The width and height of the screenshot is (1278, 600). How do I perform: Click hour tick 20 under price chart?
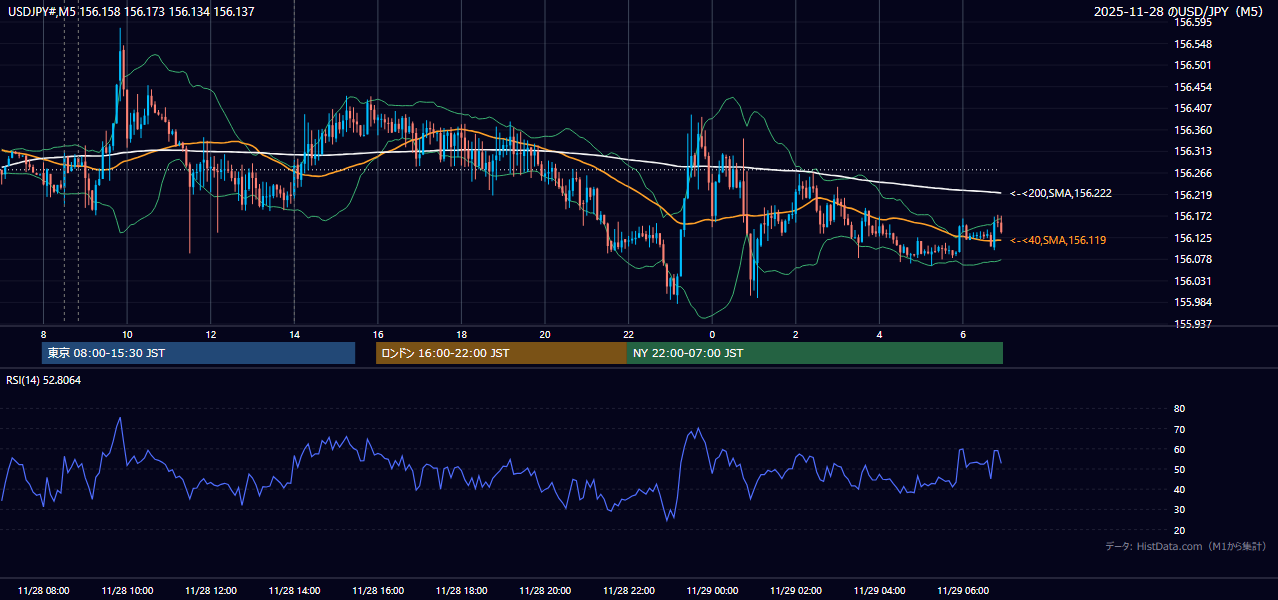[x=545, y=334]
